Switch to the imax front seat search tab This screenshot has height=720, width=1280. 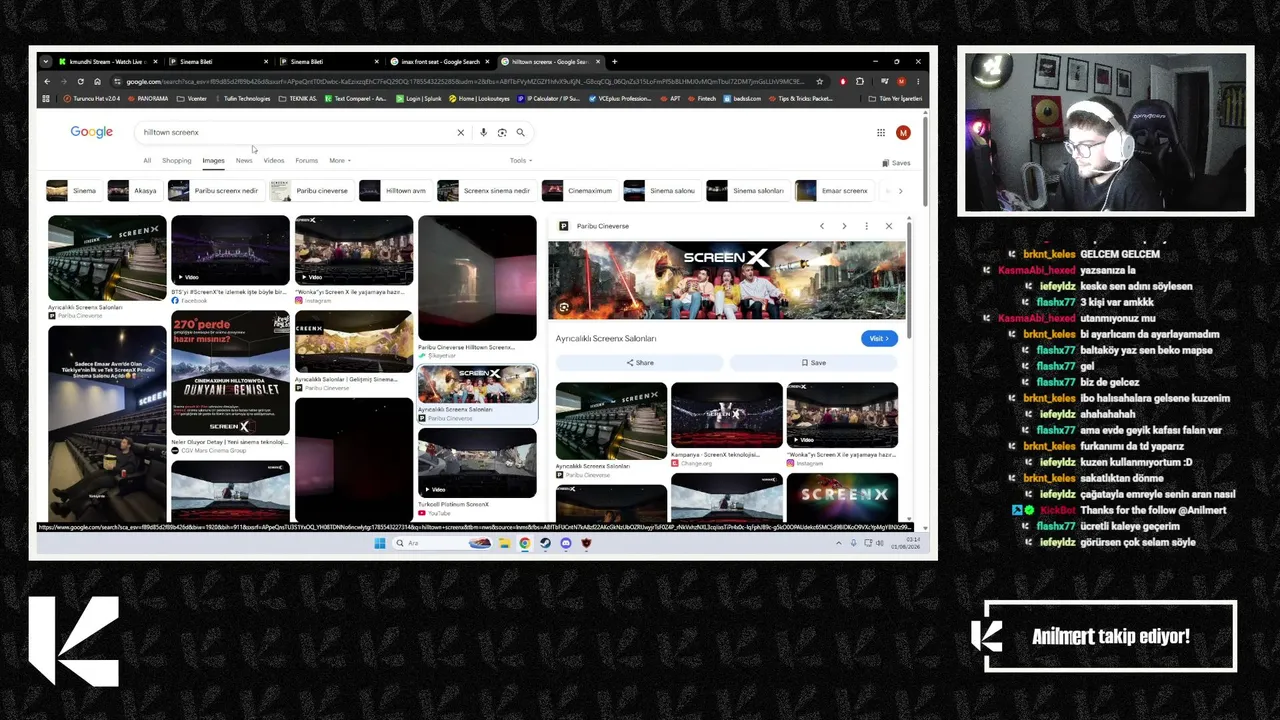[439, 62]
